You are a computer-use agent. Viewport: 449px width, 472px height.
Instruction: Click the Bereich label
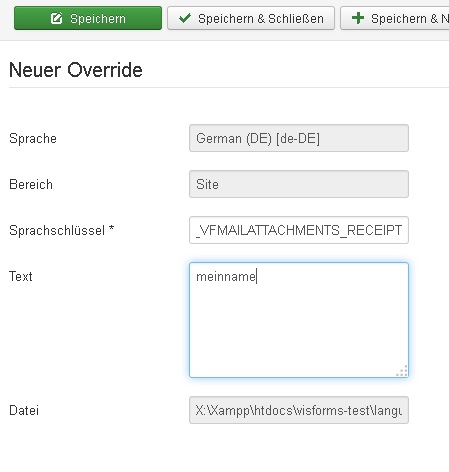click(x=31, y=184)
